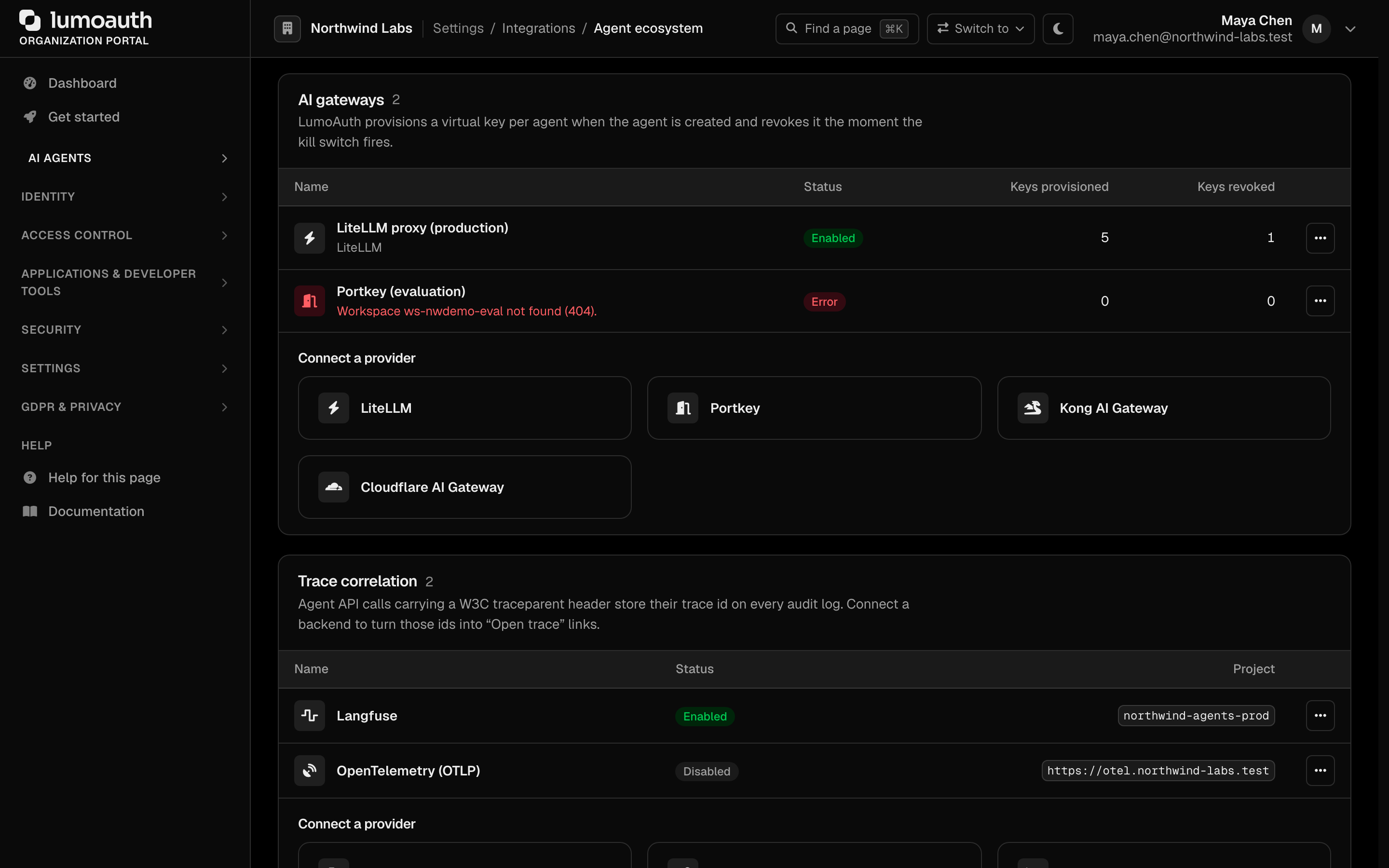
Task: Expand the SECURITY sidebar section
Action: [x=124, y=329]
